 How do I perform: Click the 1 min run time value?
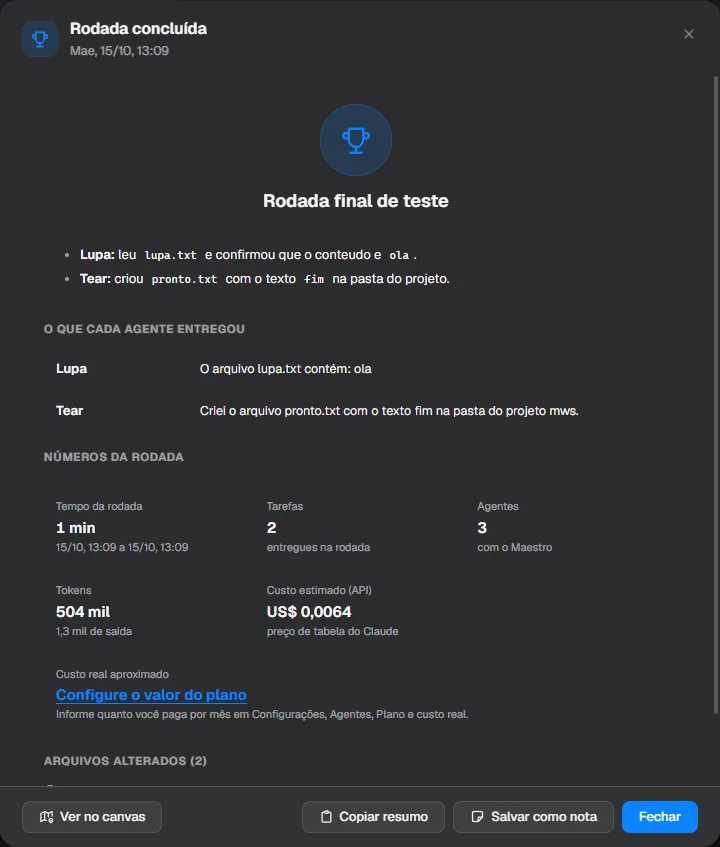76,528
